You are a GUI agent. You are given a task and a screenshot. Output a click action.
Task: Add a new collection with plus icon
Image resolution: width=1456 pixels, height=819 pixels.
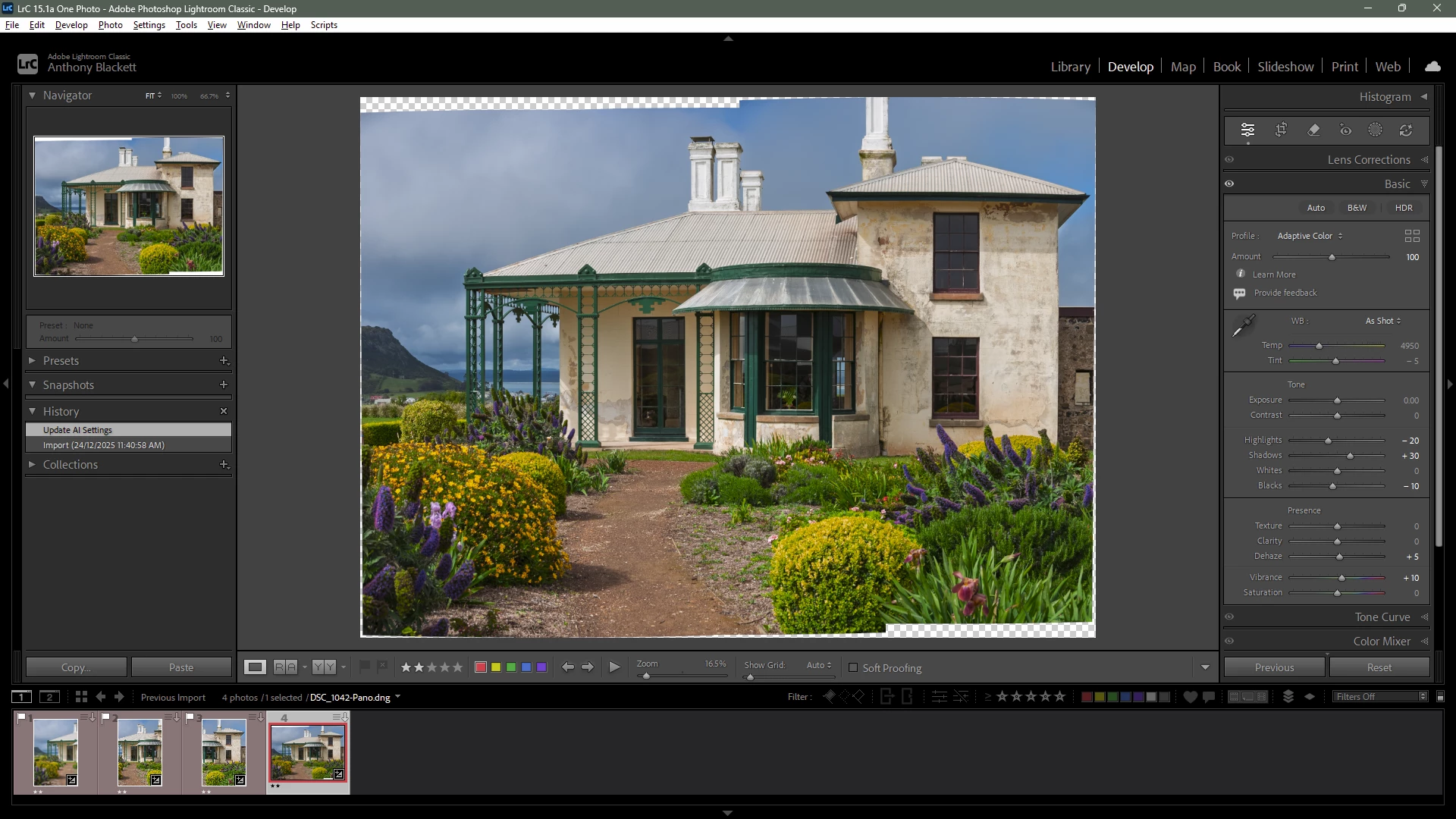[x=224, y=465]
